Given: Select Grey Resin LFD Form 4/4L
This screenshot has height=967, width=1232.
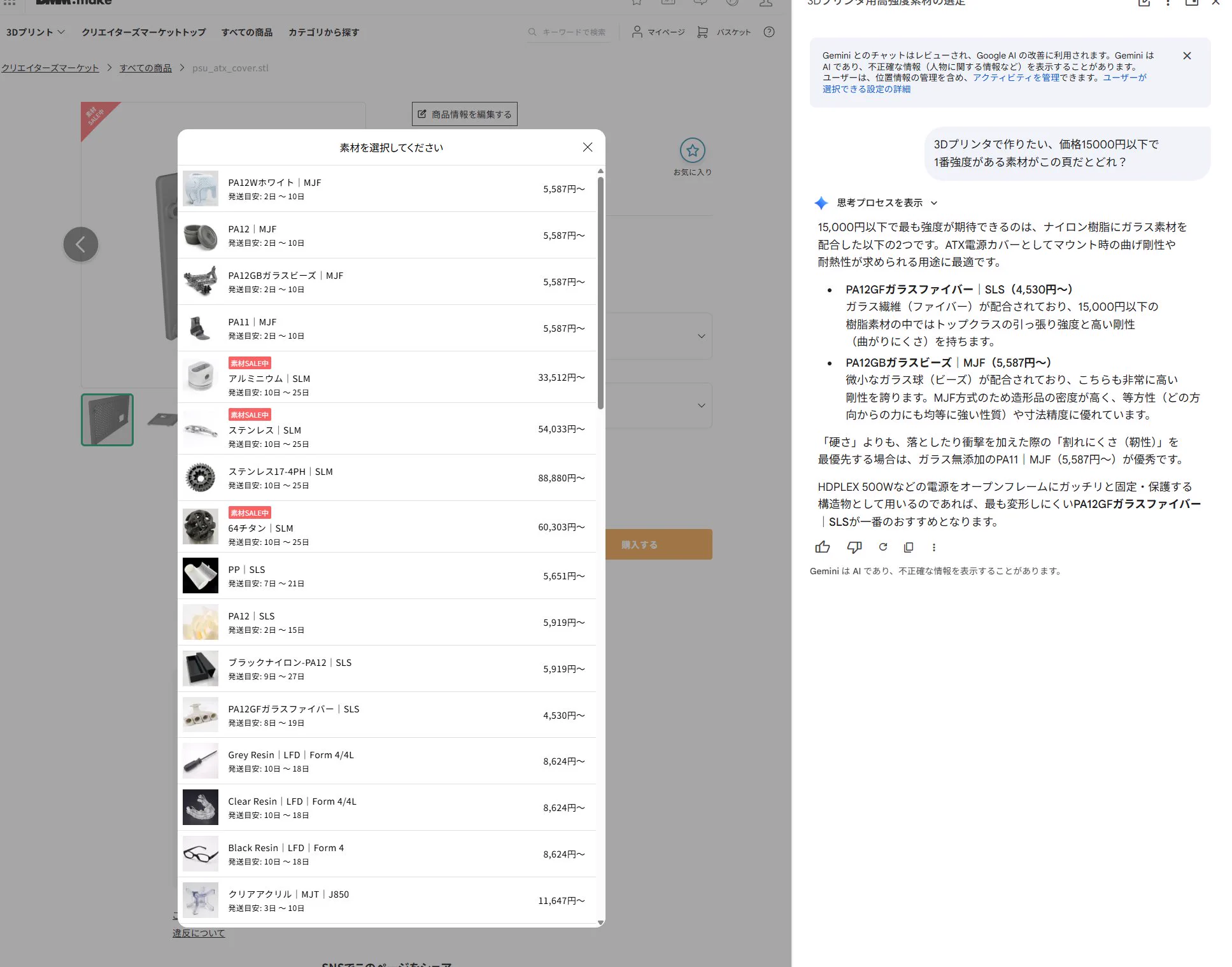Looking at the screenshot, I should click(x=387, y=761).
